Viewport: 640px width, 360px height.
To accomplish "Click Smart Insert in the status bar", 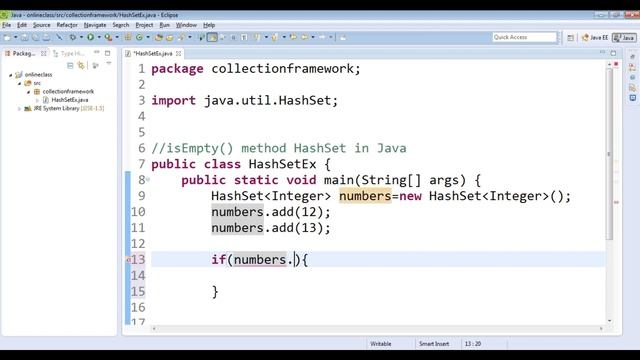I will coord(434,344).
